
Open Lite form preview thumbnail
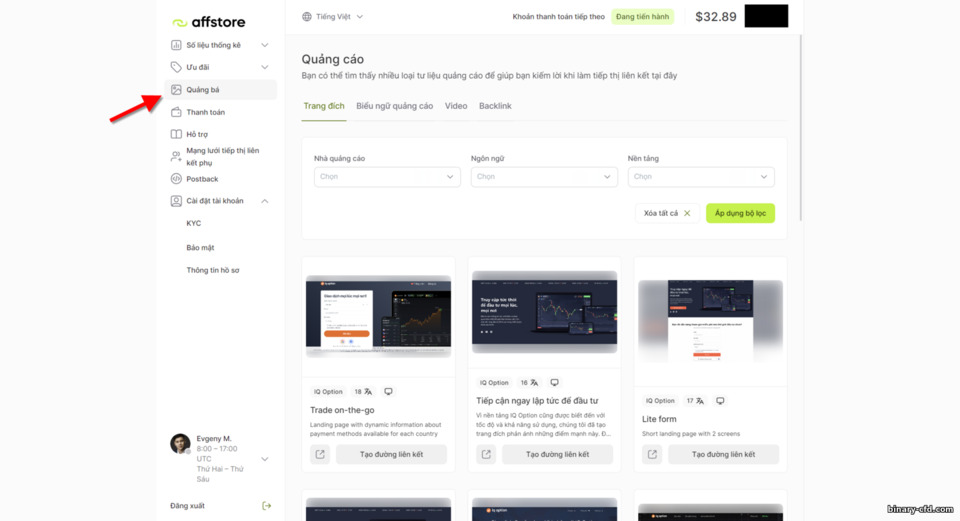click(x=710, y=321)
